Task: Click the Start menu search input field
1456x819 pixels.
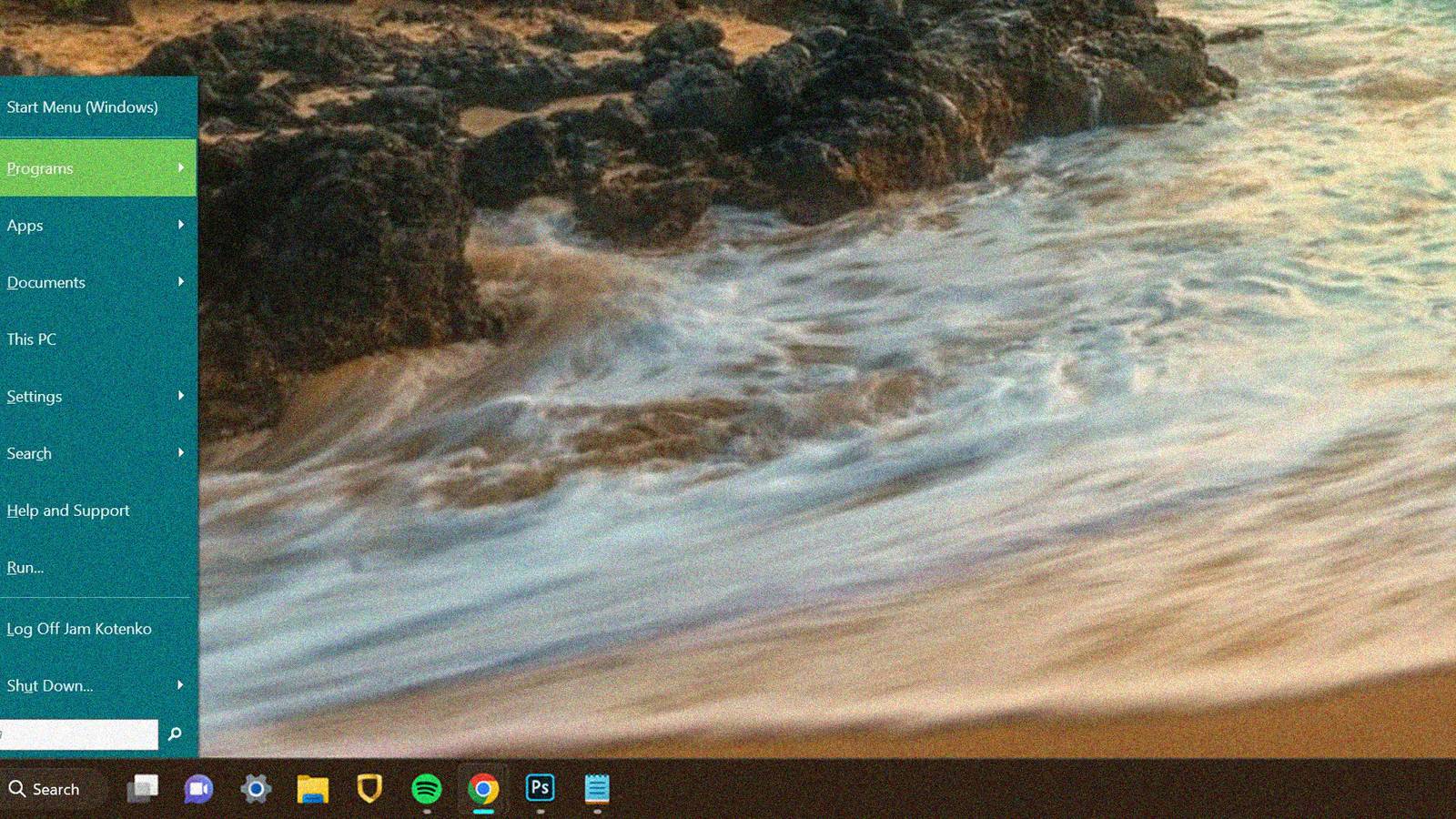Action: 77,733
